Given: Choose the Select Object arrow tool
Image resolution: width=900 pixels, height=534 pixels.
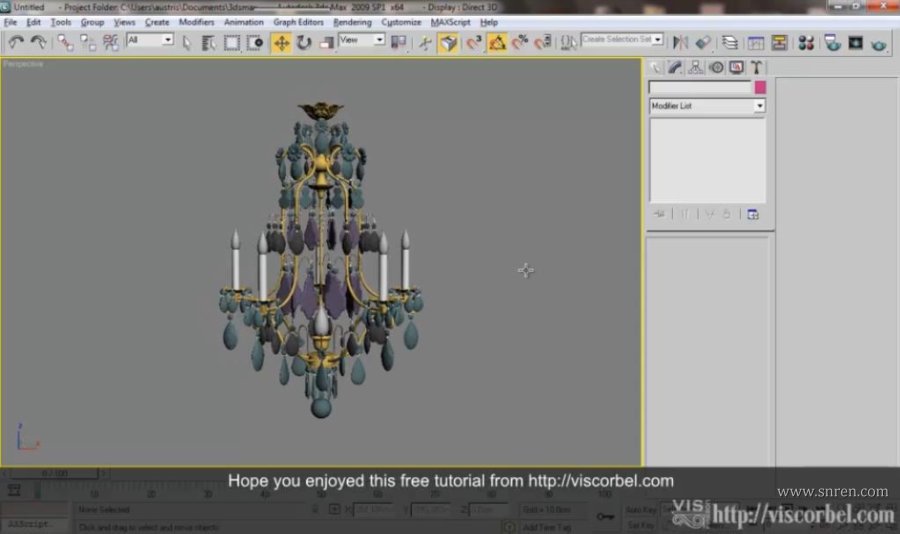Looking at the screenshot, I should (x=187, y=42).
